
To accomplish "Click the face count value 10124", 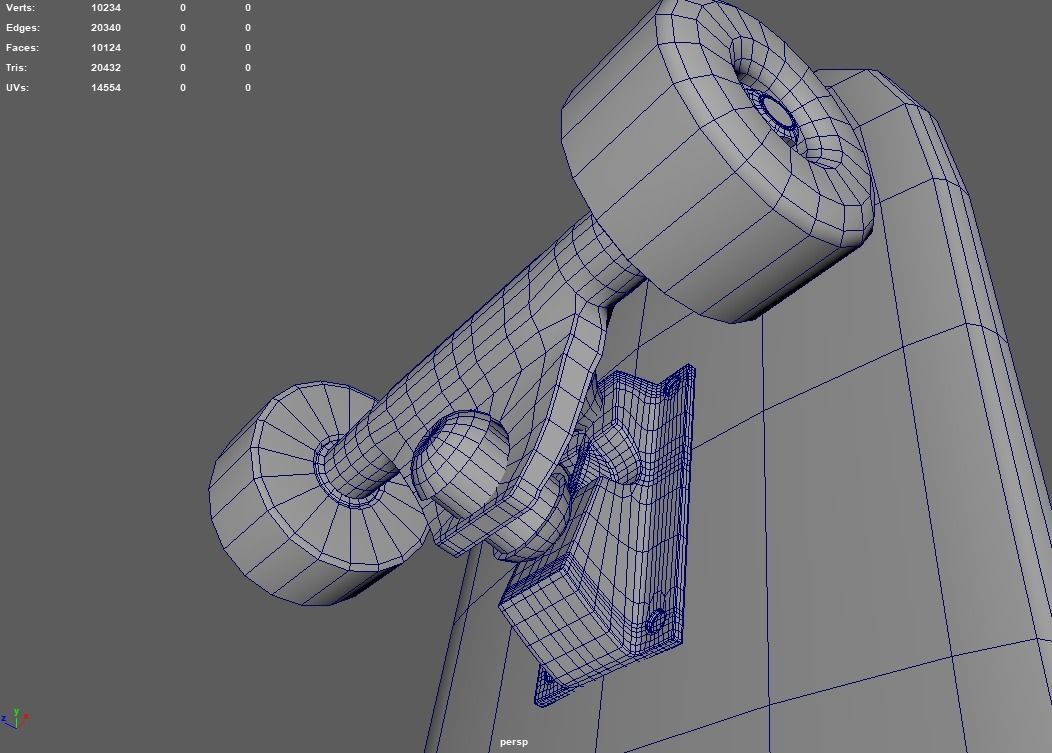I will click(x=106, y=48).
